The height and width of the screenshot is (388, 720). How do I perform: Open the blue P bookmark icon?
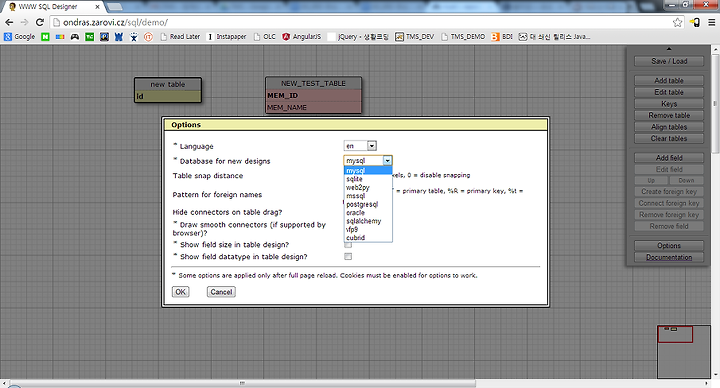[x=104, y=37]
